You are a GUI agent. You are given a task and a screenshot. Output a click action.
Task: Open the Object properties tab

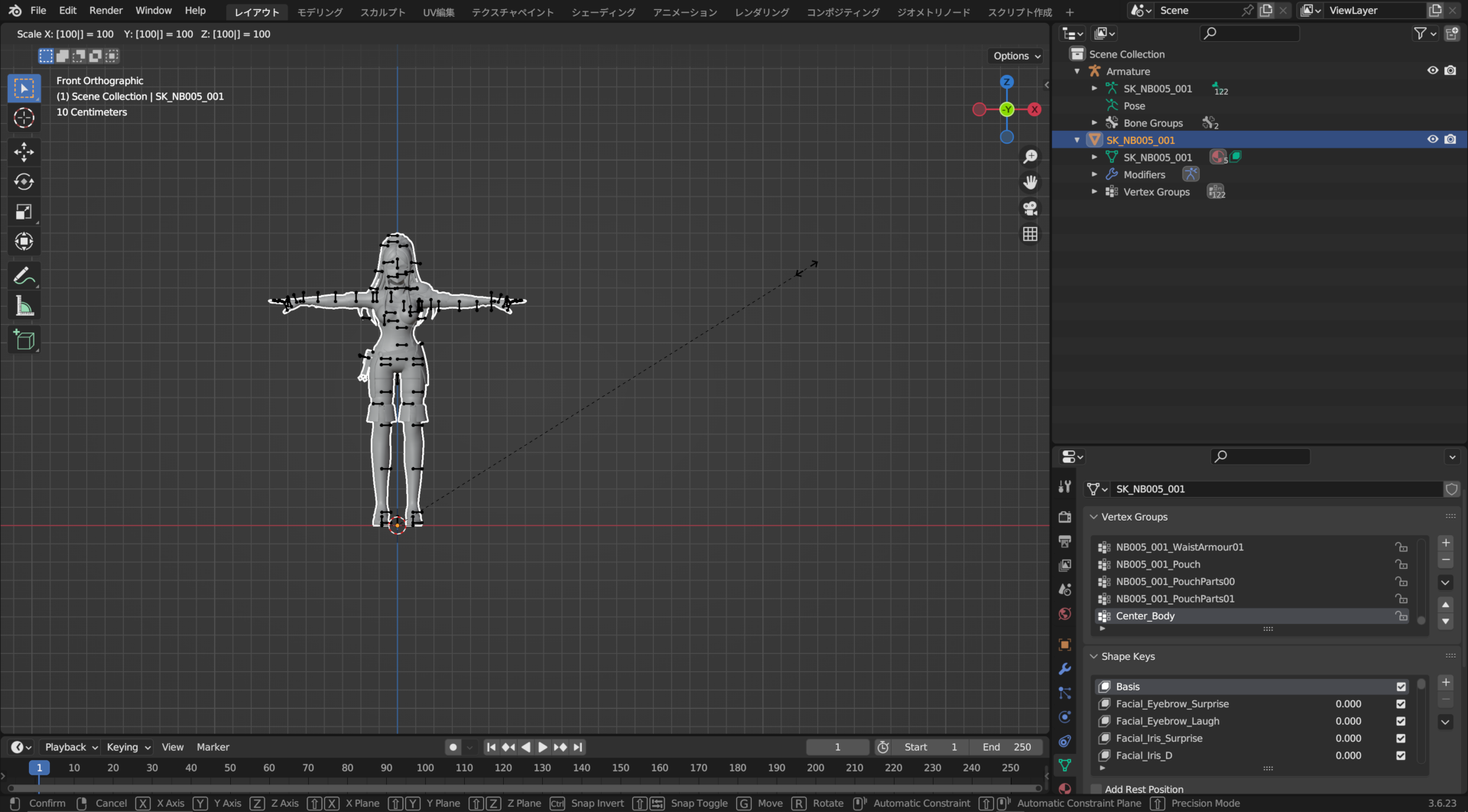[x=1064, y=645]
